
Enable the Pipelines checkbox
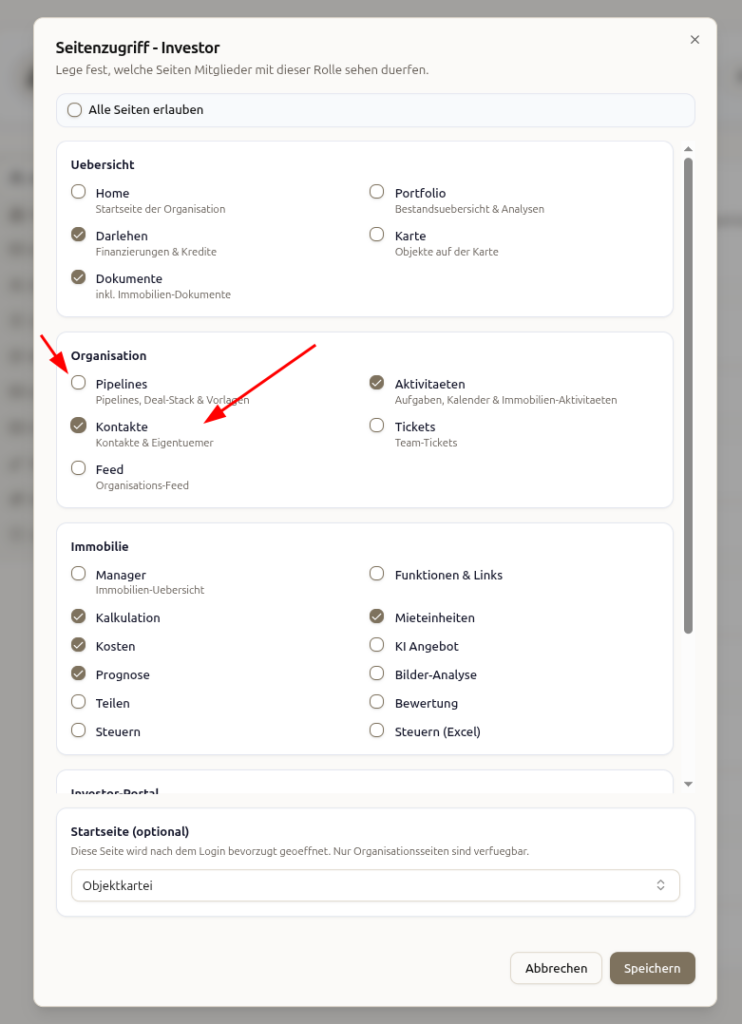tap(79, 383)
